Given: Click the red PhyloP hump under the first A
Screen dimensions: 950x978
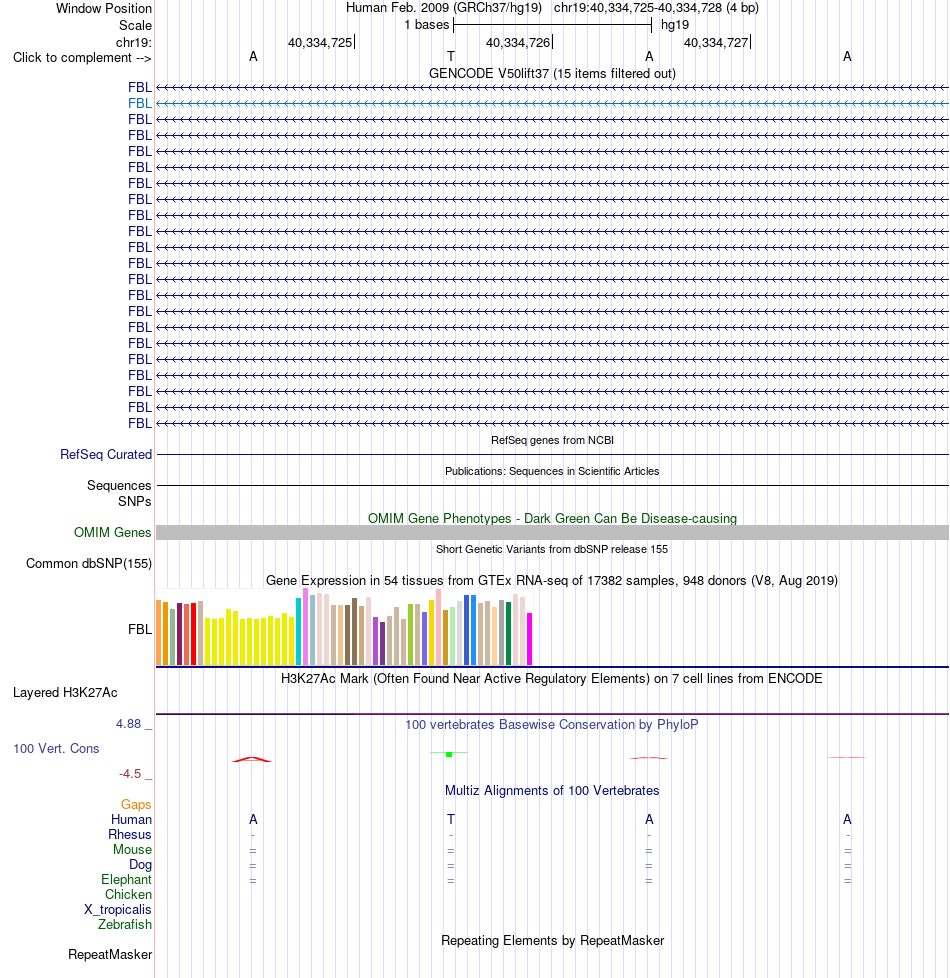Looking at the screenshot, I should coord(252,760).
